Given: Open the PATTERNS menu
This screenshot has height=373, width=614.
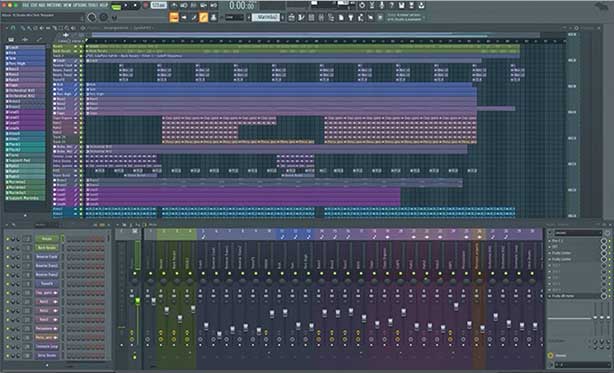Looking at the screenshot, I should (54, 5).
